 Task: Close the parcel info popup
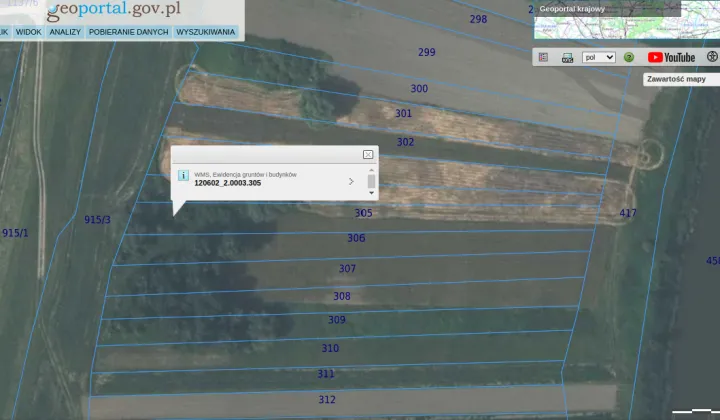tap(368, 154)
